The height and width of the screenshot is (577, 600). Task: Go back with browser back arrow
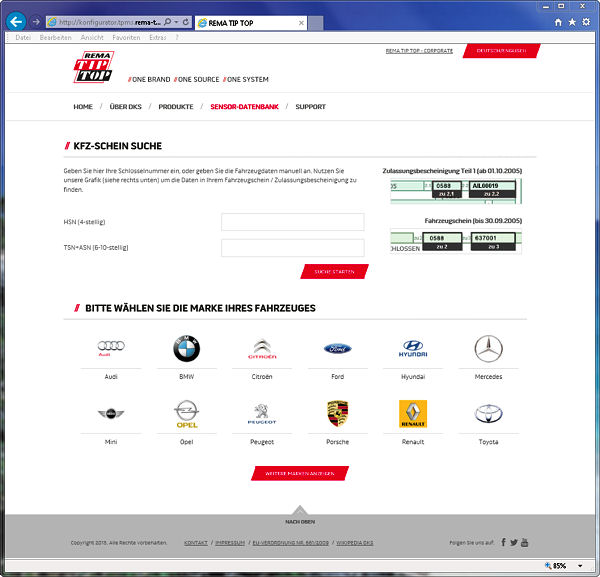(16, 22)
